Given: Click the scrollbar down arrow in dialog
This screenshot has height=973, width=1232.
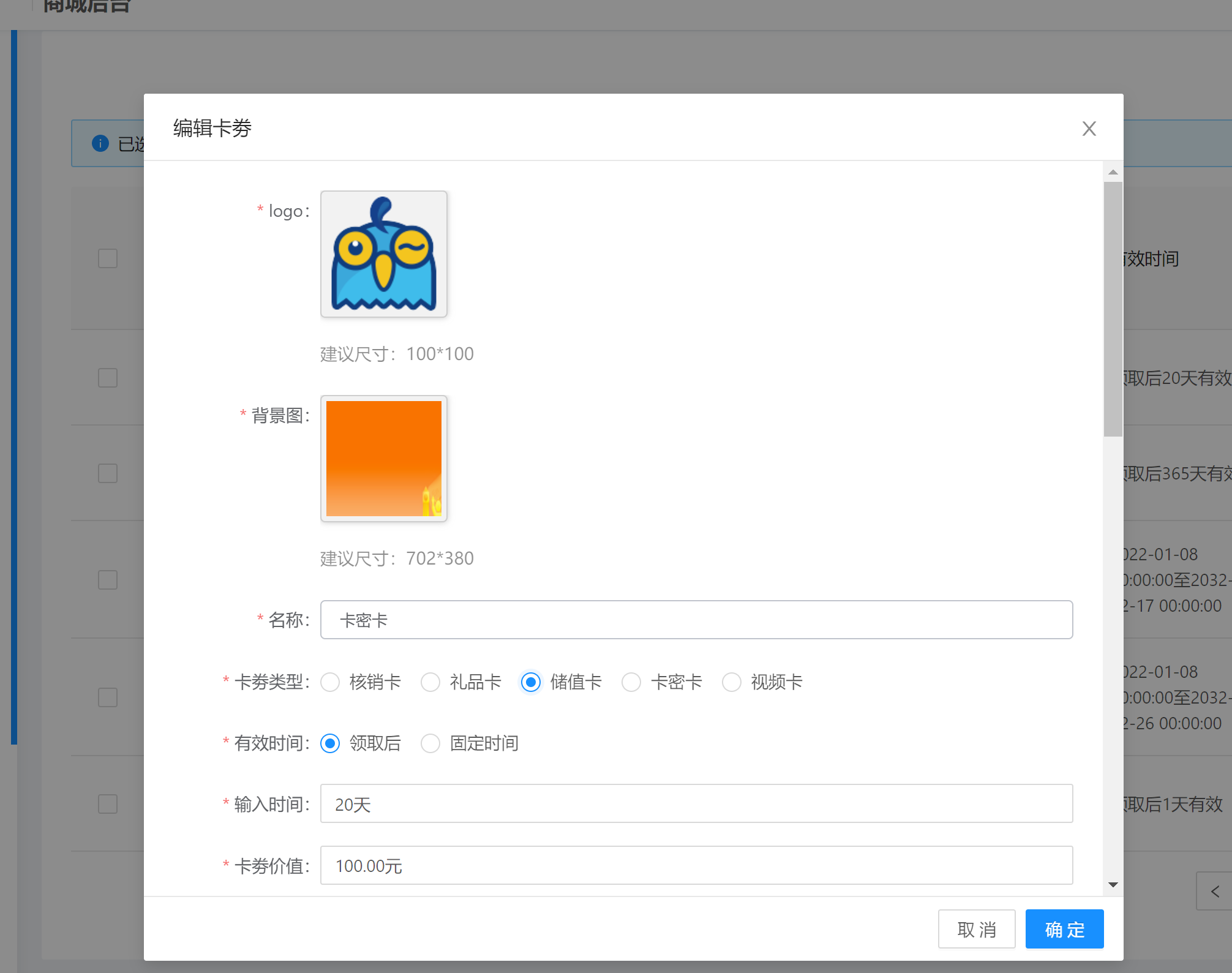Looking at the screenshot, I should pos(1113,885).
